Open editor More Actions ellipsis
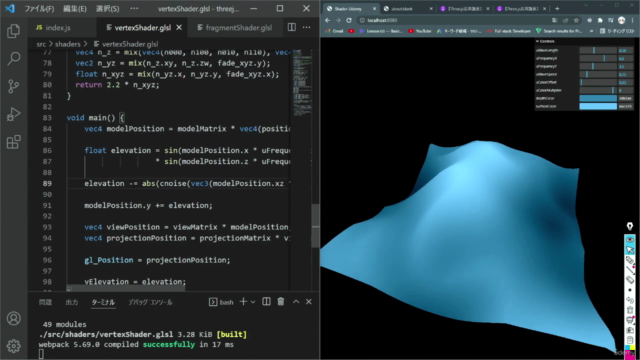This screenshot has height=360, width=640. (x=307, y=27)
